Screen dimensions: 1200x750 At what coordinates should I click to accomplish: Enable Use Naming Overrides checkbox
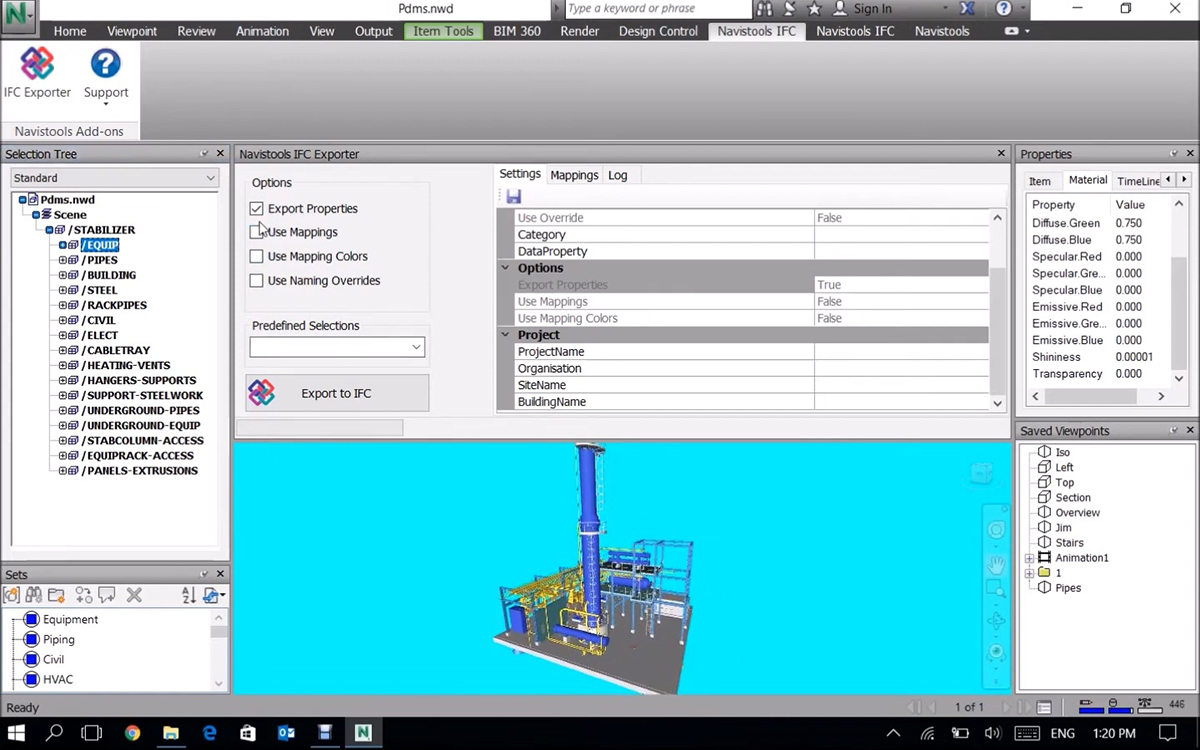coord(257,280)
